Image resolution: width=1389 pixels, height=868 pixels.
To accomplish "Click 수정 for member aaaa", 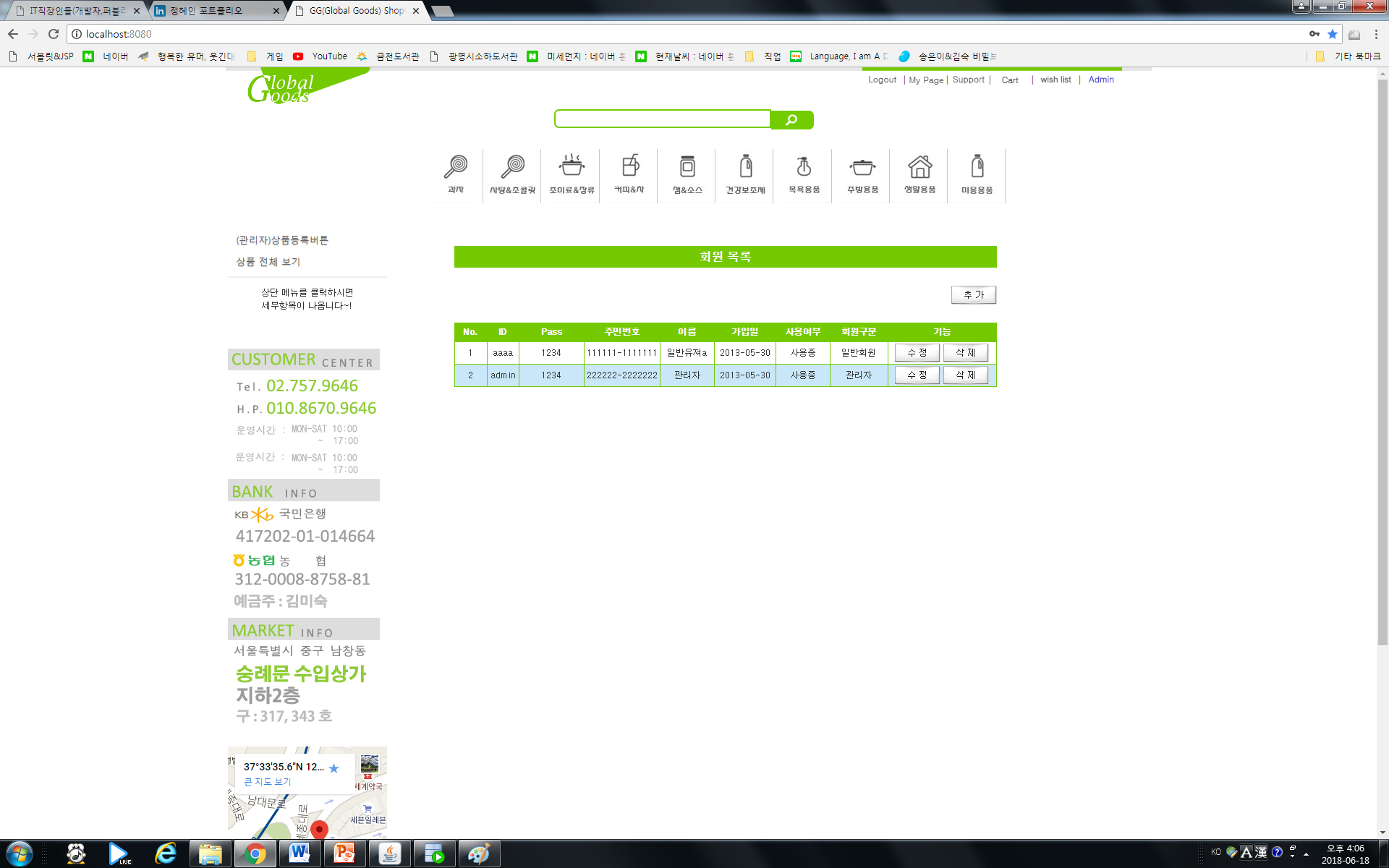I will pos(917,353).
